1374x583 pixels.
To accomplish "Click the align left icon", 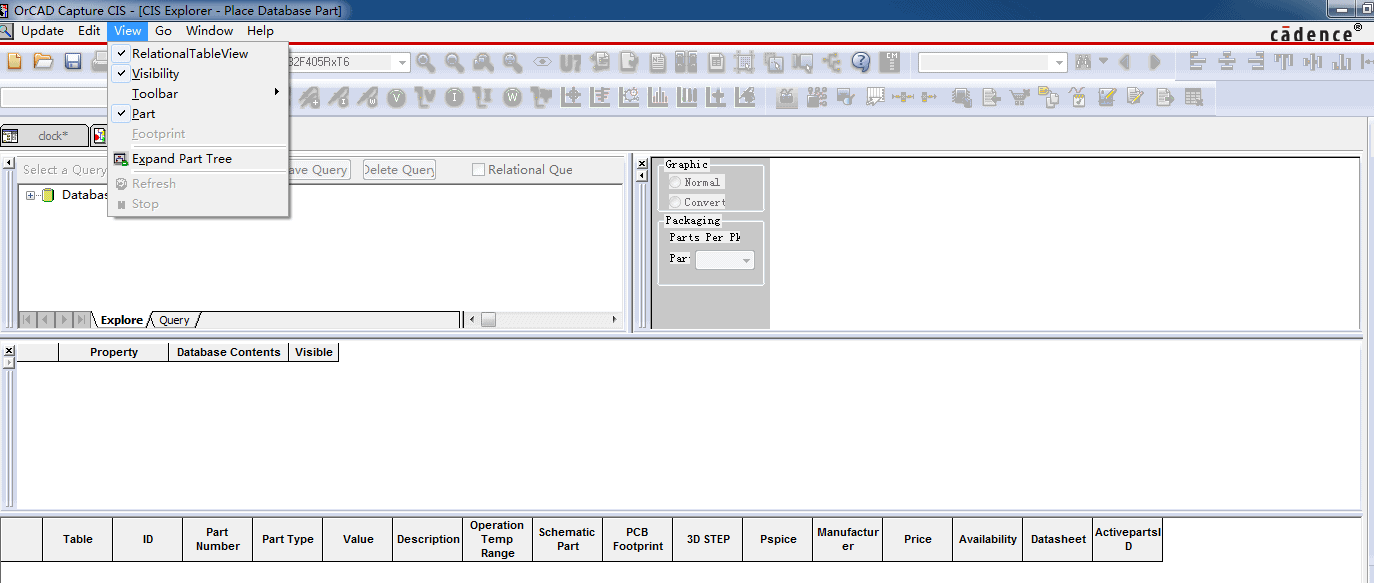I will tap(1198, 62).
